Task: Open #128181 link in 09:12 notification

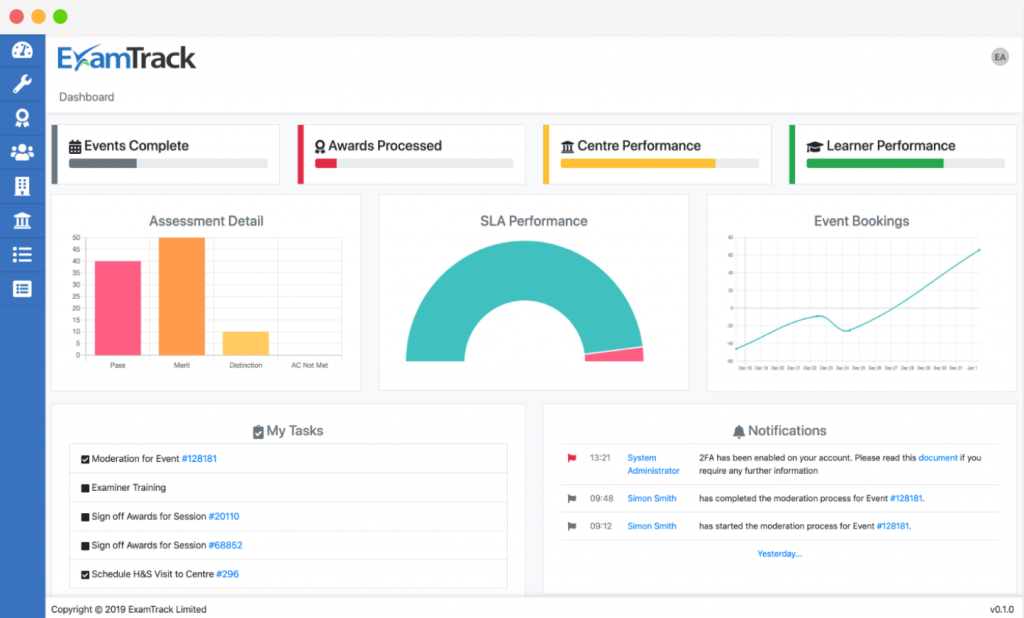Action: (893, 525)
